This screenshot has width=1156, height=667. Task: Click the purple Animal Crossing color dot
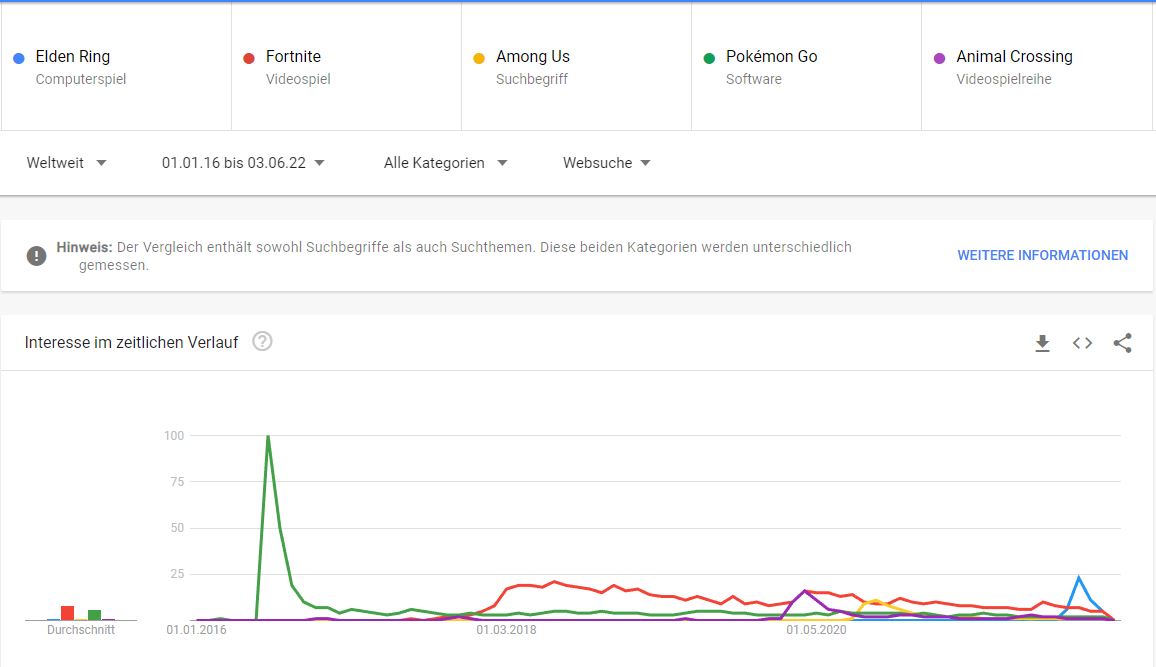[939, 58]
